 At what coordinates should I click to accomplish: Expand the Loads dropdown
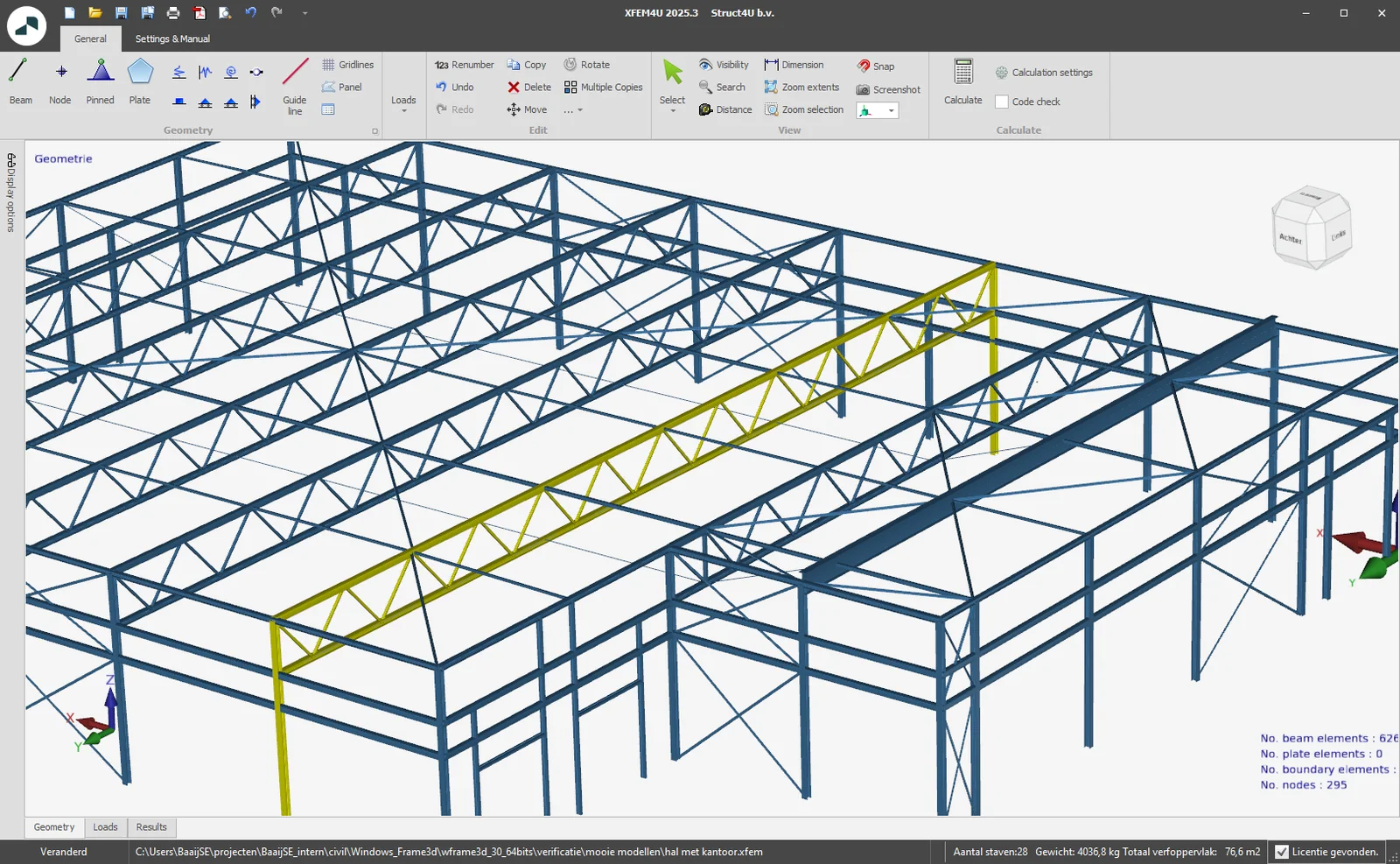(x=403, y=104)
